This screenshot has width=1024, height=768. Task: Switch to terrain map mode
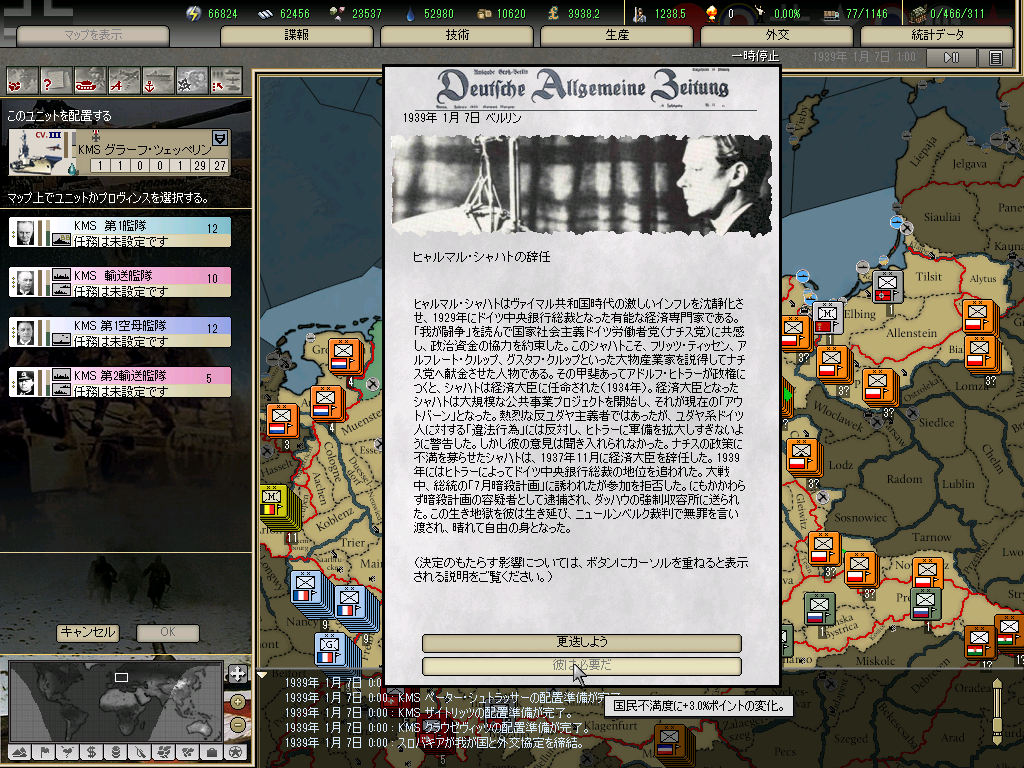click(20, 752)
